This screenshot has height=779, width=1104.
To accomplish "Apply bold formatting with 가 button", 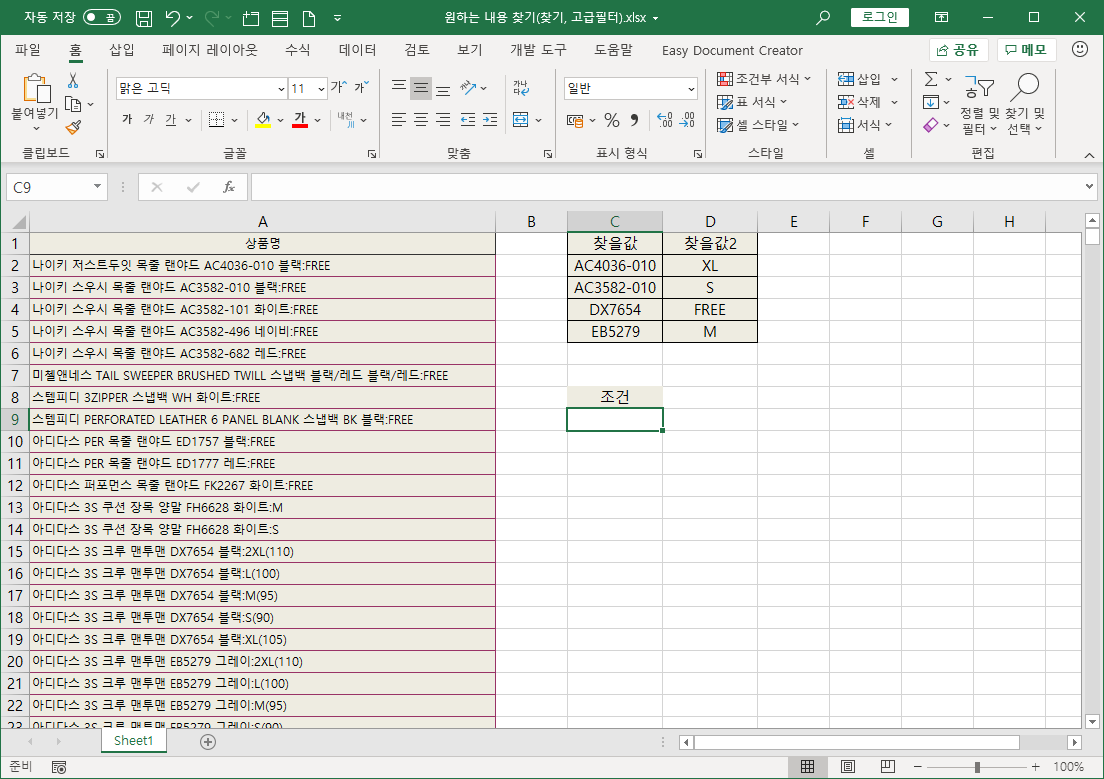I will click(127, 120).
